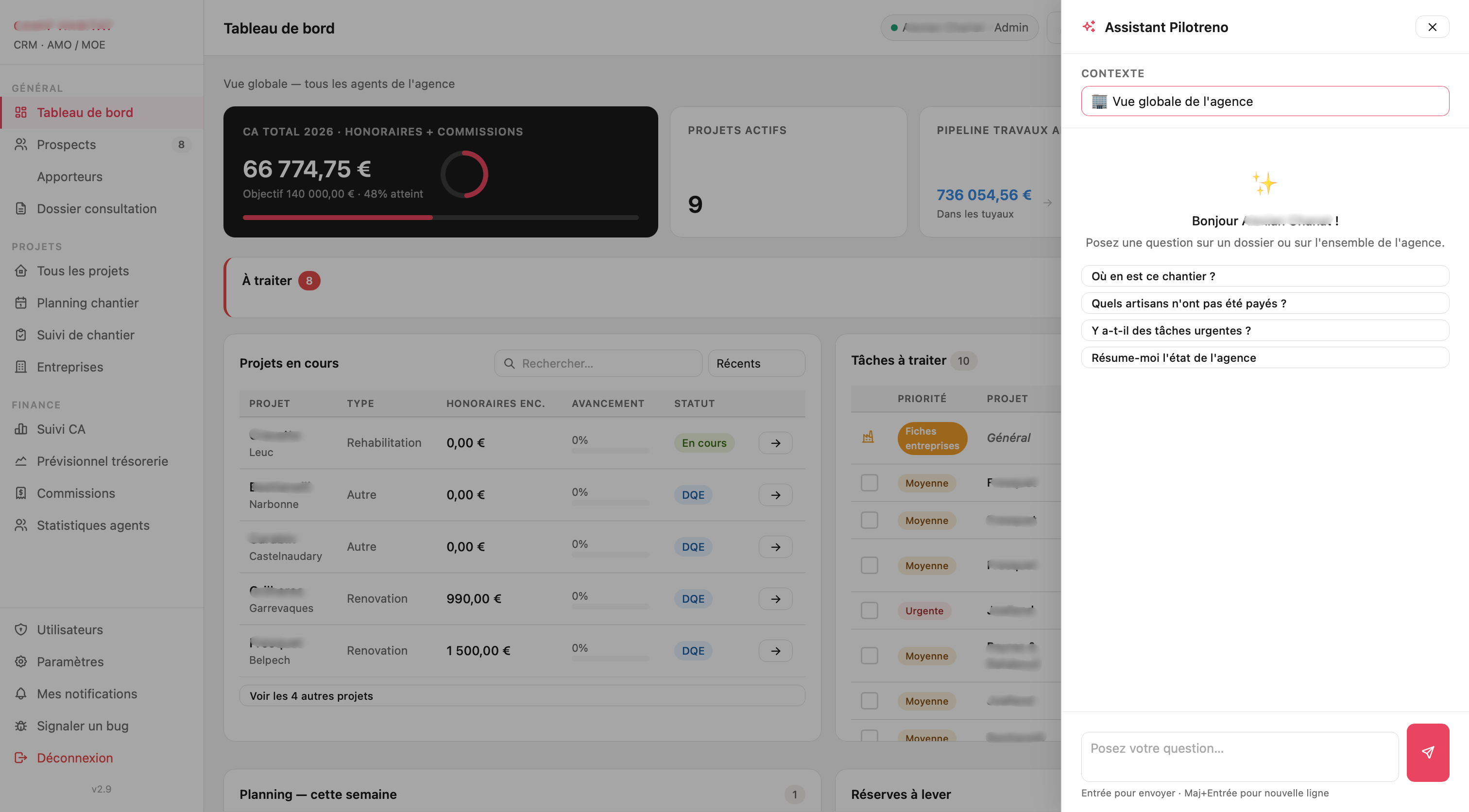Focus the Posez votre question text field

pos(1239,757)
